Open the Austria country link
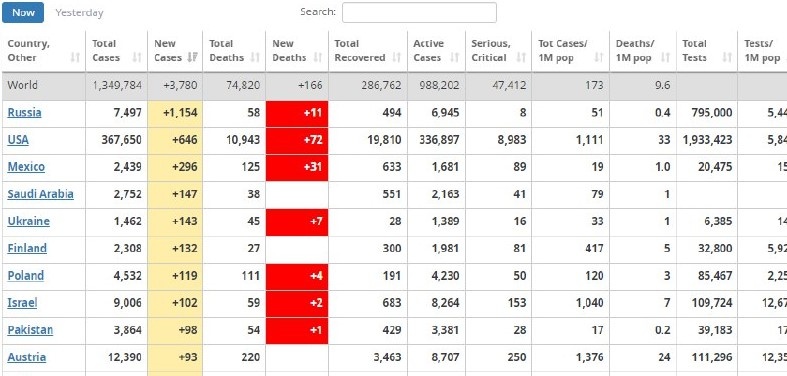This screenshot has width=787, height=376. pos(27,357)
